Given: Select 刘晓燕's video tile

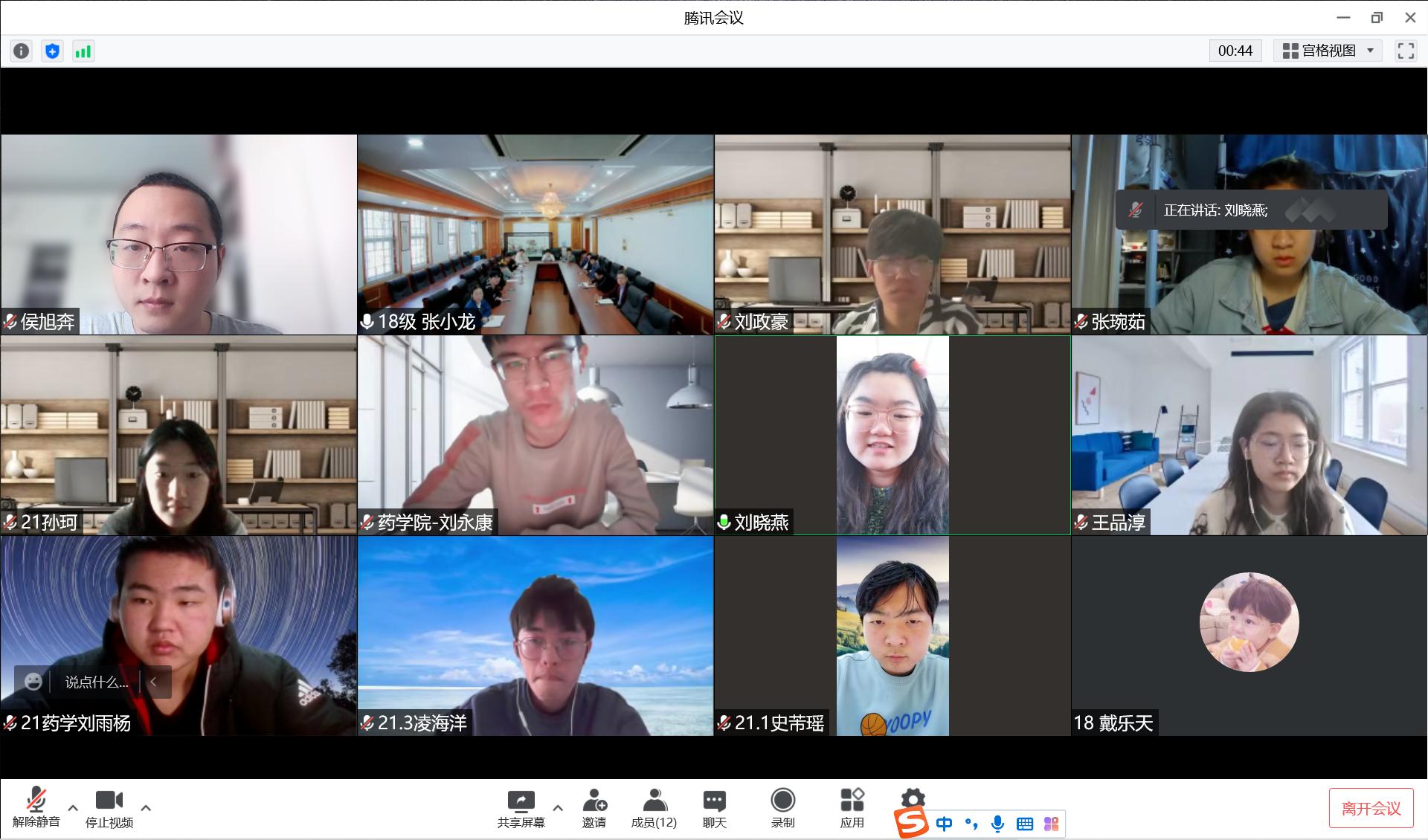Looking at the screenshot, I should tap(892, 435).
